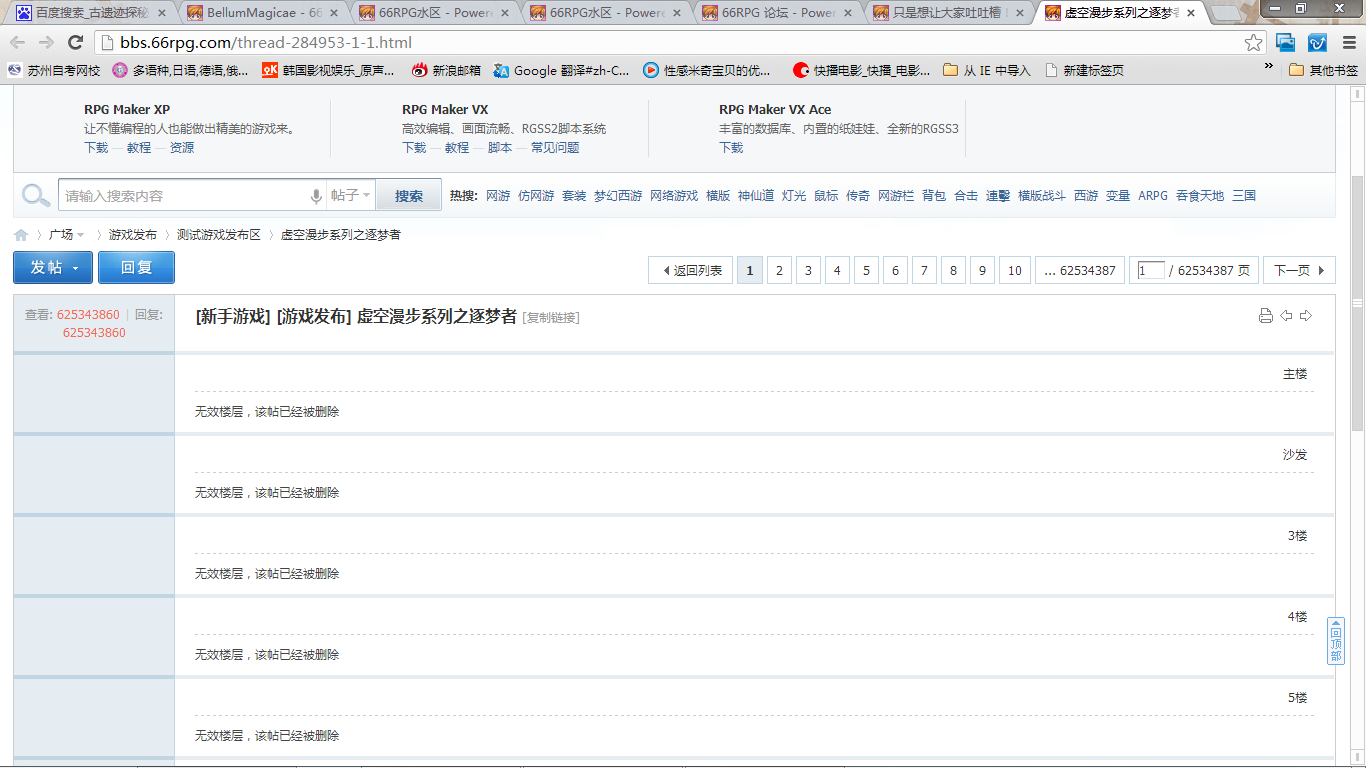The width and height of the screenshot is (1366, 768).
Task: Click the 复制链接 copy link
Action: [x=551, y=318]
